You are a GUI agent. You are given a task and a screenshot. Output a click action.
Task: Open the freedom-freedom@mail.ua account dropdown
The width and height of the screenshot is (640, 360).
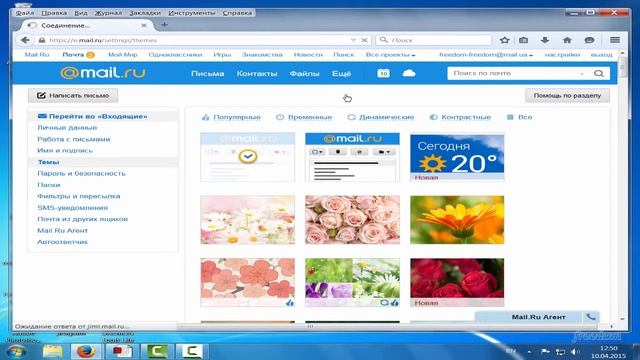point(486,55)
